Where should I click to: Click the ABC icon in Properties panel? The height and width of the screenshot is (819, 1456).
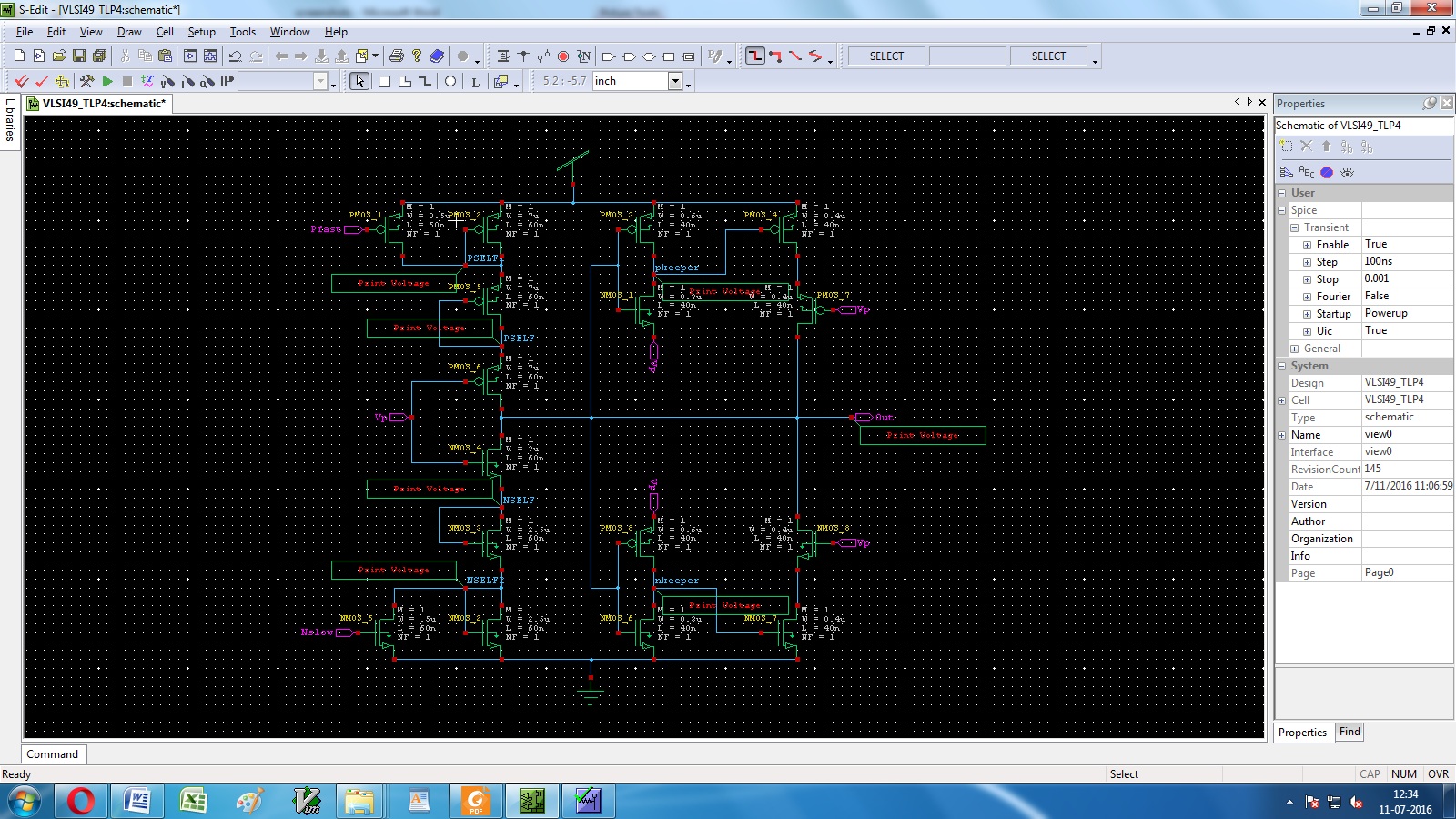point(1306,172)
